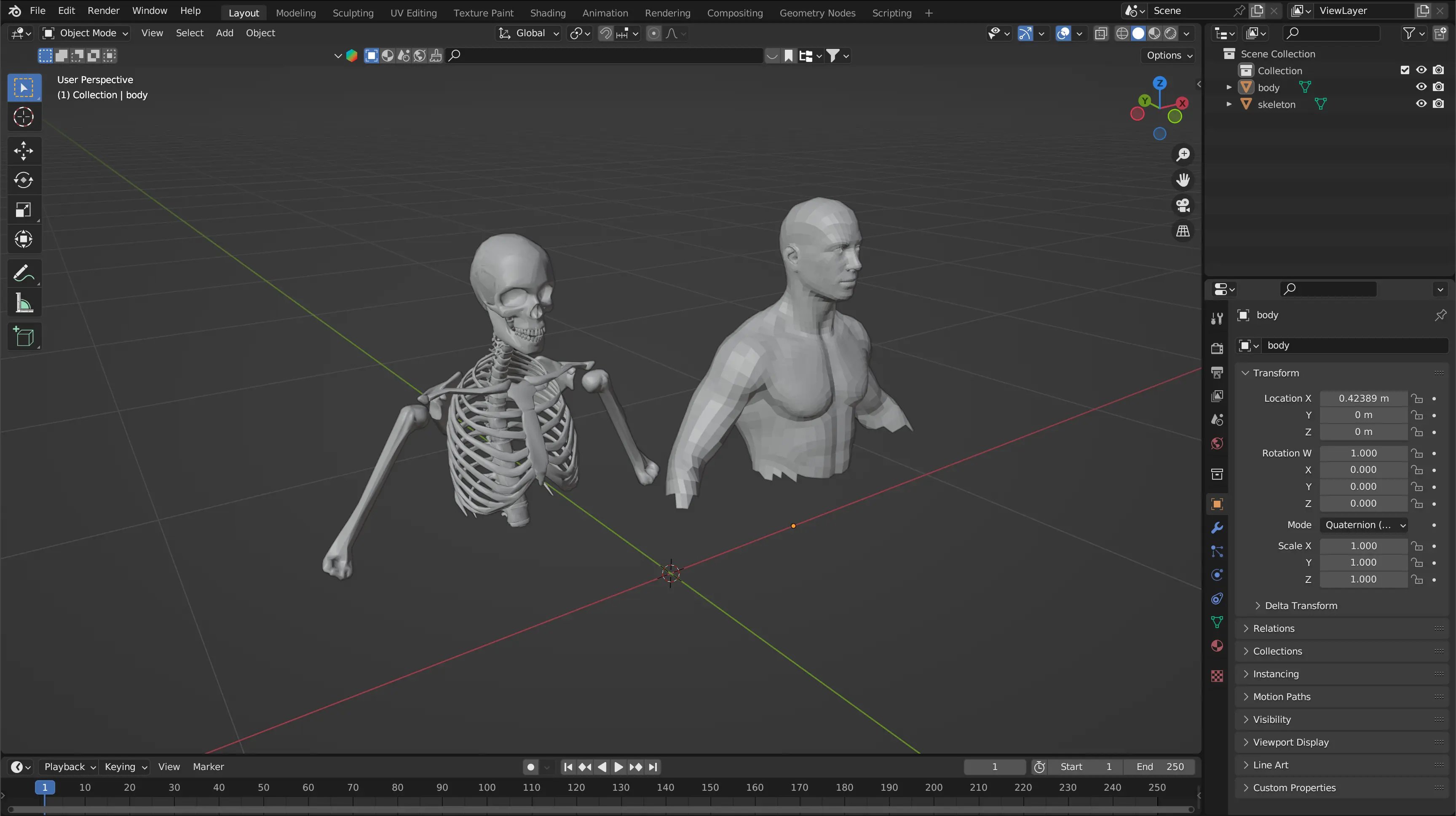The image size is (1456, 816).
Task: Jump to the last frame in the timeline
Action: (653, 767)
